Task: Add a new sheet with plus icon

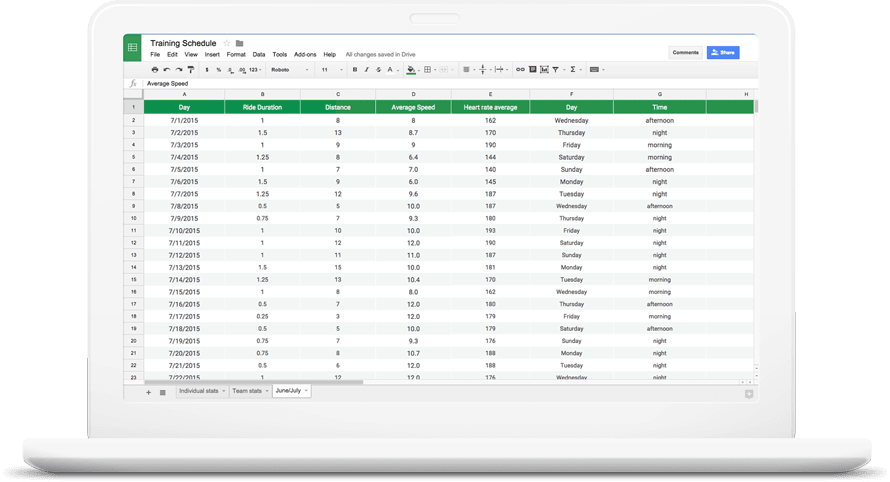Action: click(149, 392)
